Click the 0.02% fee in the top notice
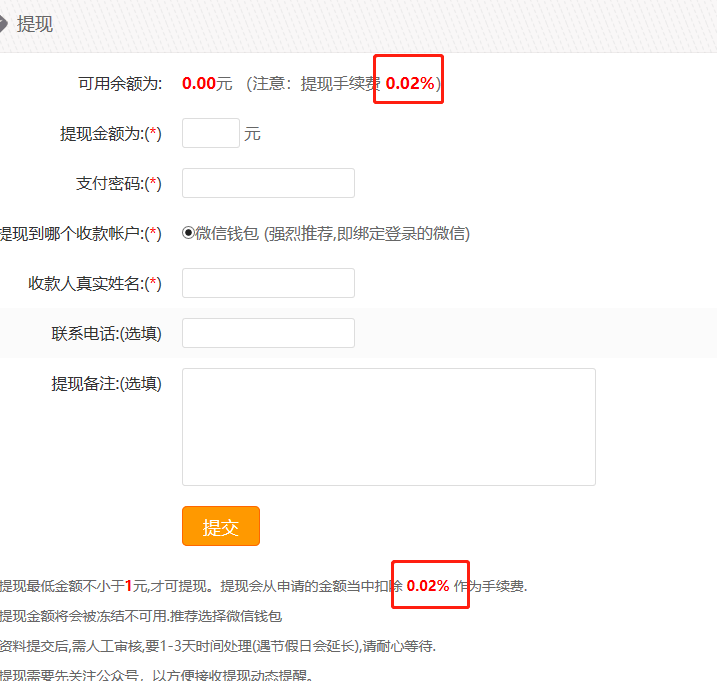The image size is (717, 681). pos(410,84)
